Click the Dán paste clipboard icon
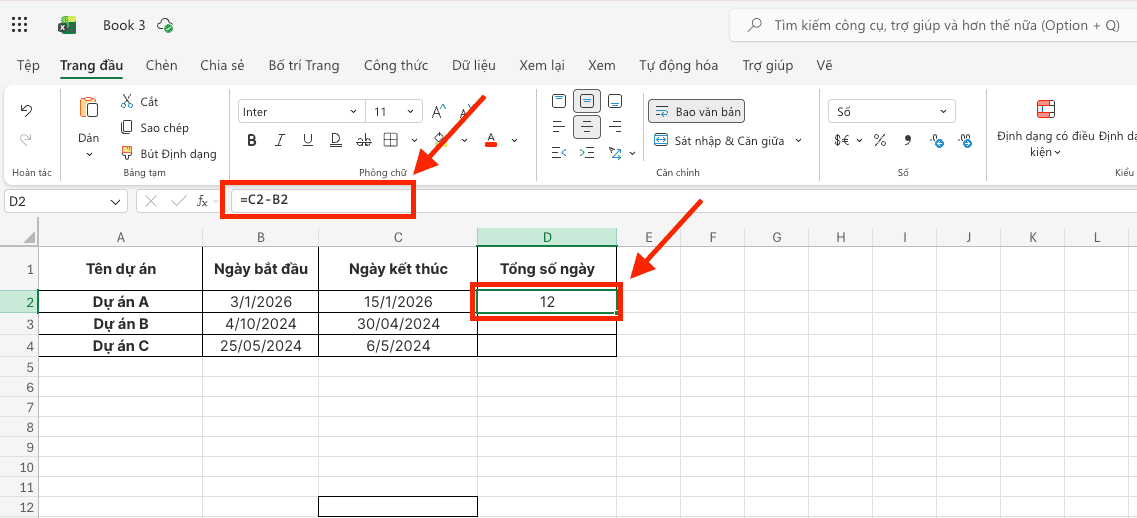 pyautogui.click(x=88, y=107)
